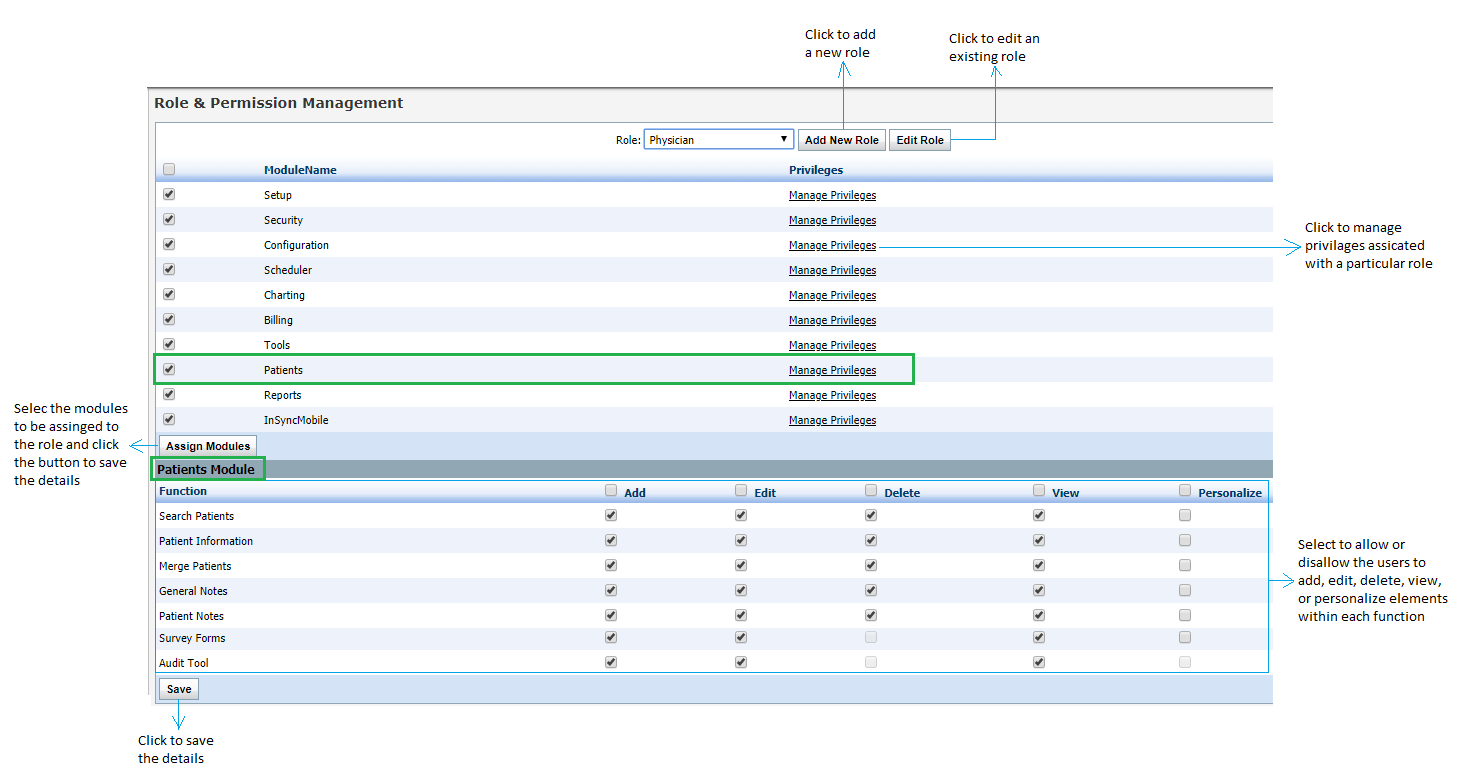This screenshot has height=776, width=1462.
Task: Open the Role dropdown showing Physician
Action: (718, 140)
